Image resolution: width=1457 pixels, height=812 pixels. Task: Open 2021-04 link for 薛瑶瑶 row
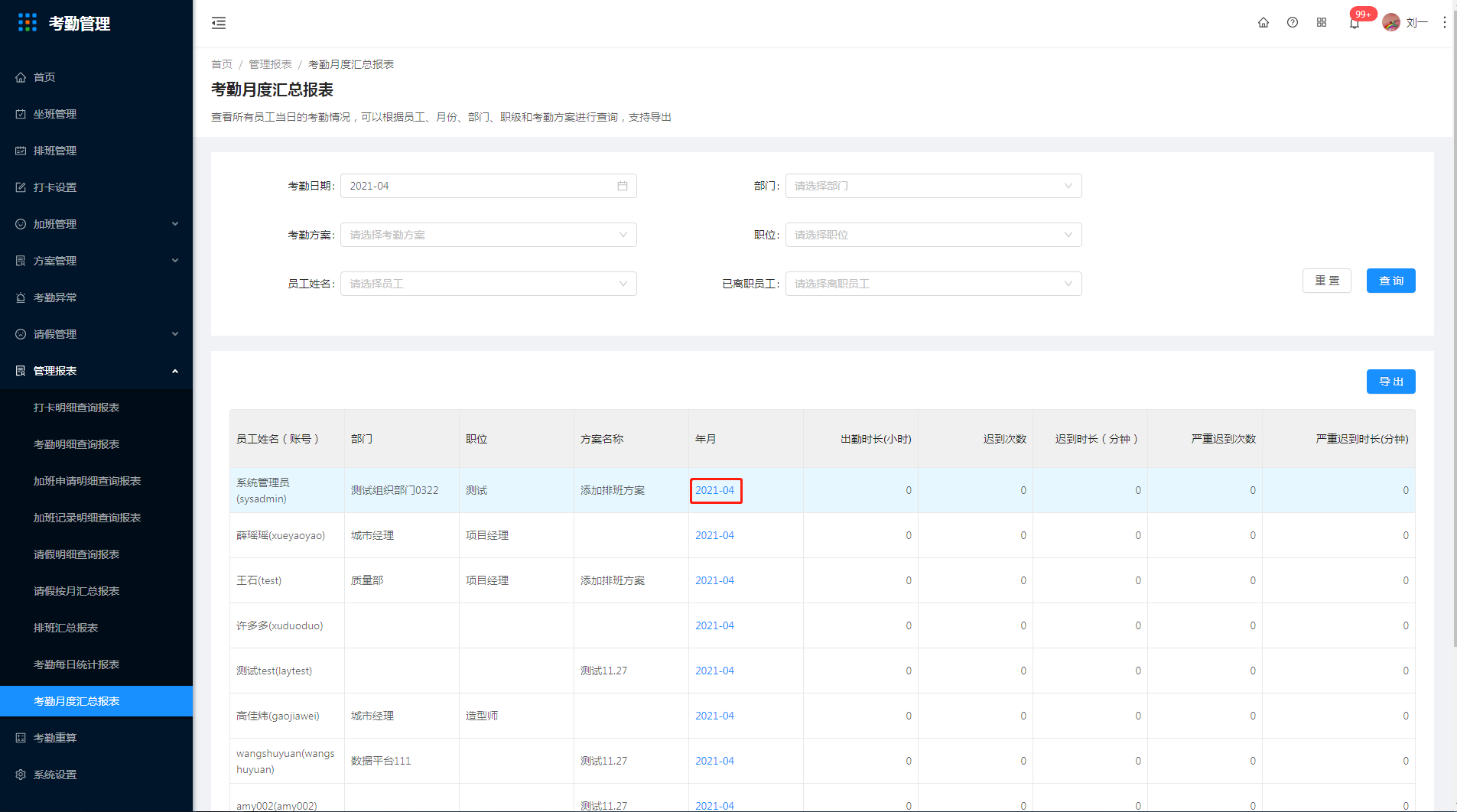(714, 535)
